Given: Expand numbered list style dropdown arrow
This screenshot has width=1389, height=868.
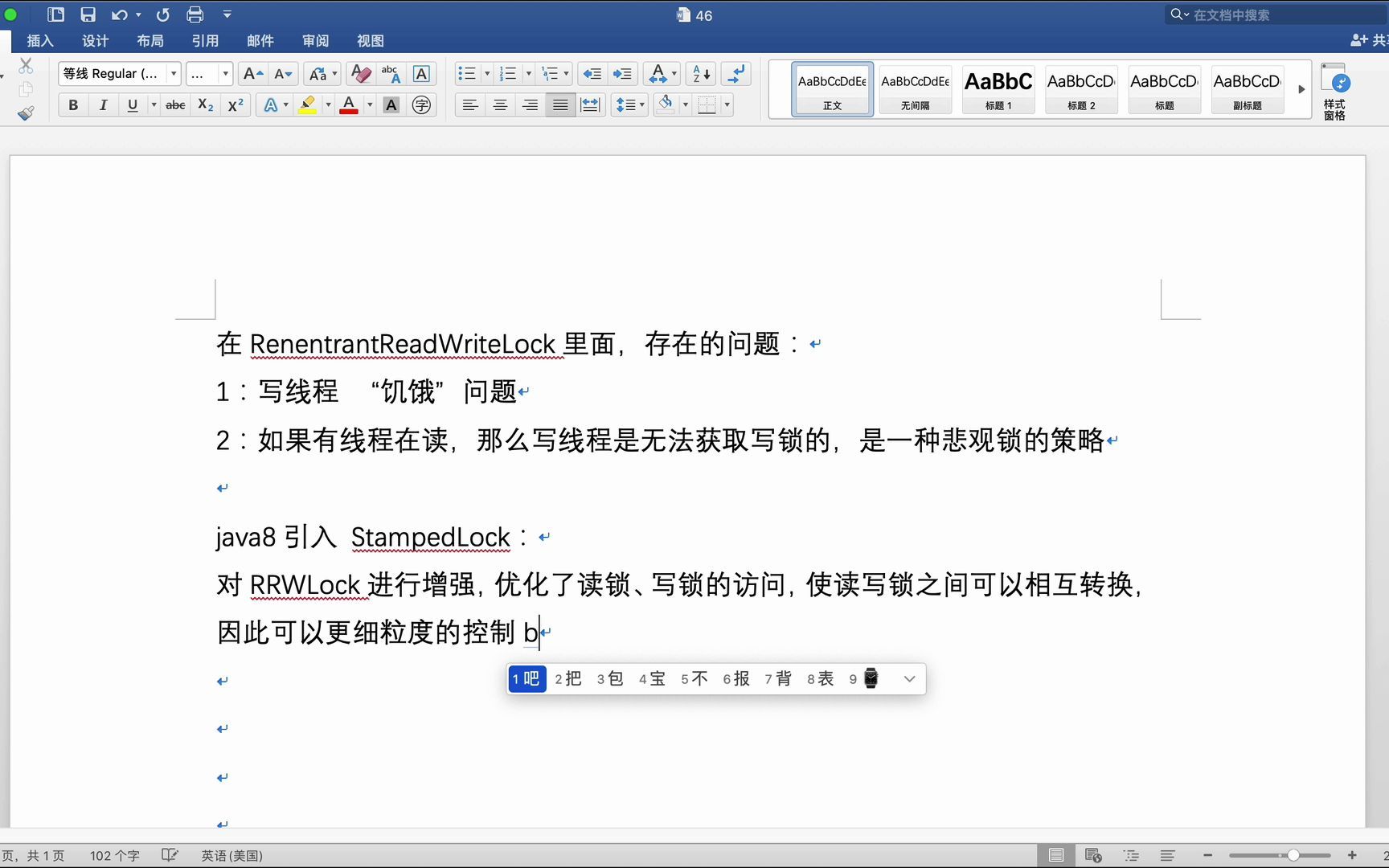Looking at the screenshot, I should tap(528, 74).
